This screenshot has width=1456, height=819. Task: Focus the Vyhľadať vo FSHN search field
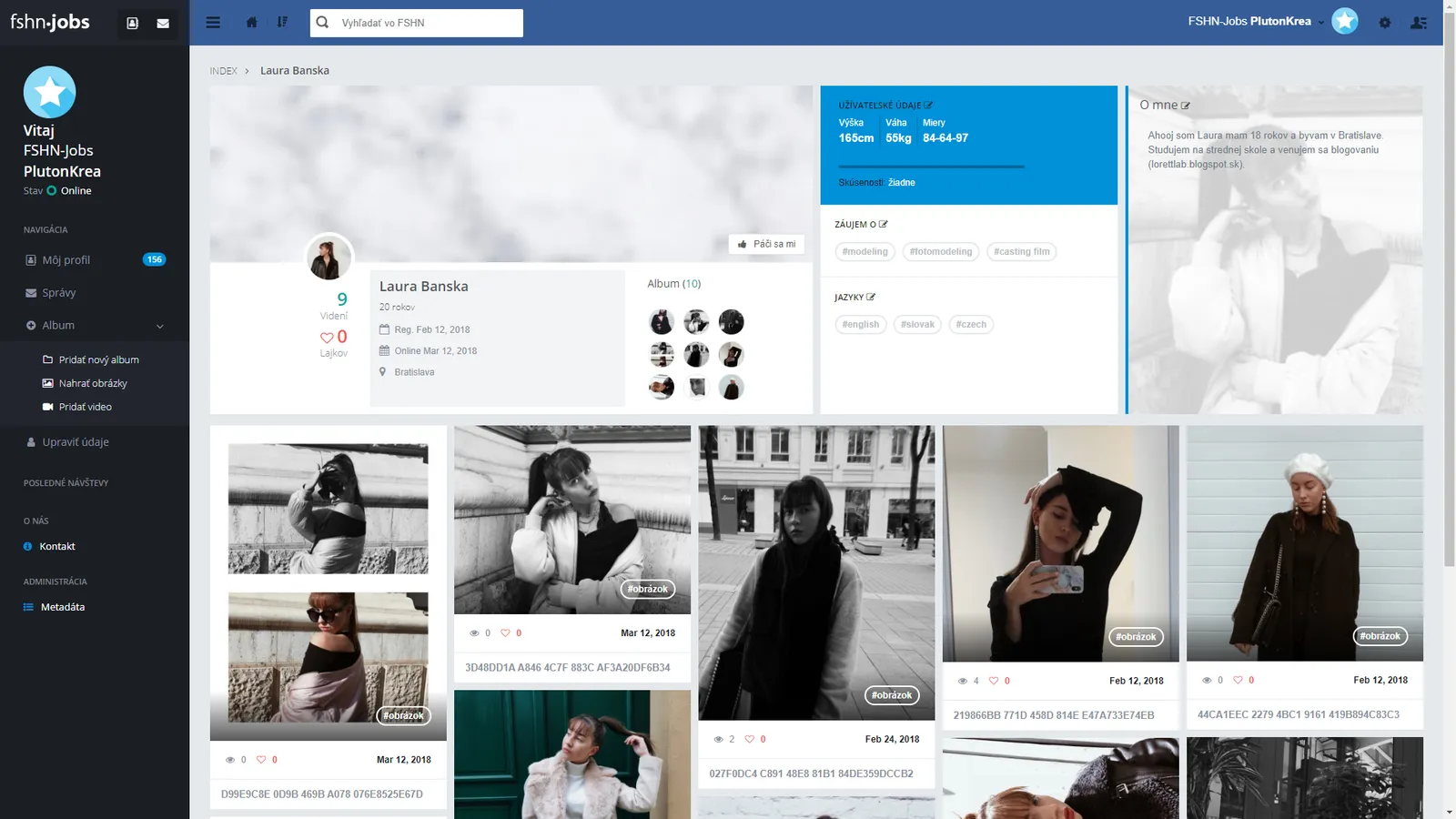coord(417,23)
